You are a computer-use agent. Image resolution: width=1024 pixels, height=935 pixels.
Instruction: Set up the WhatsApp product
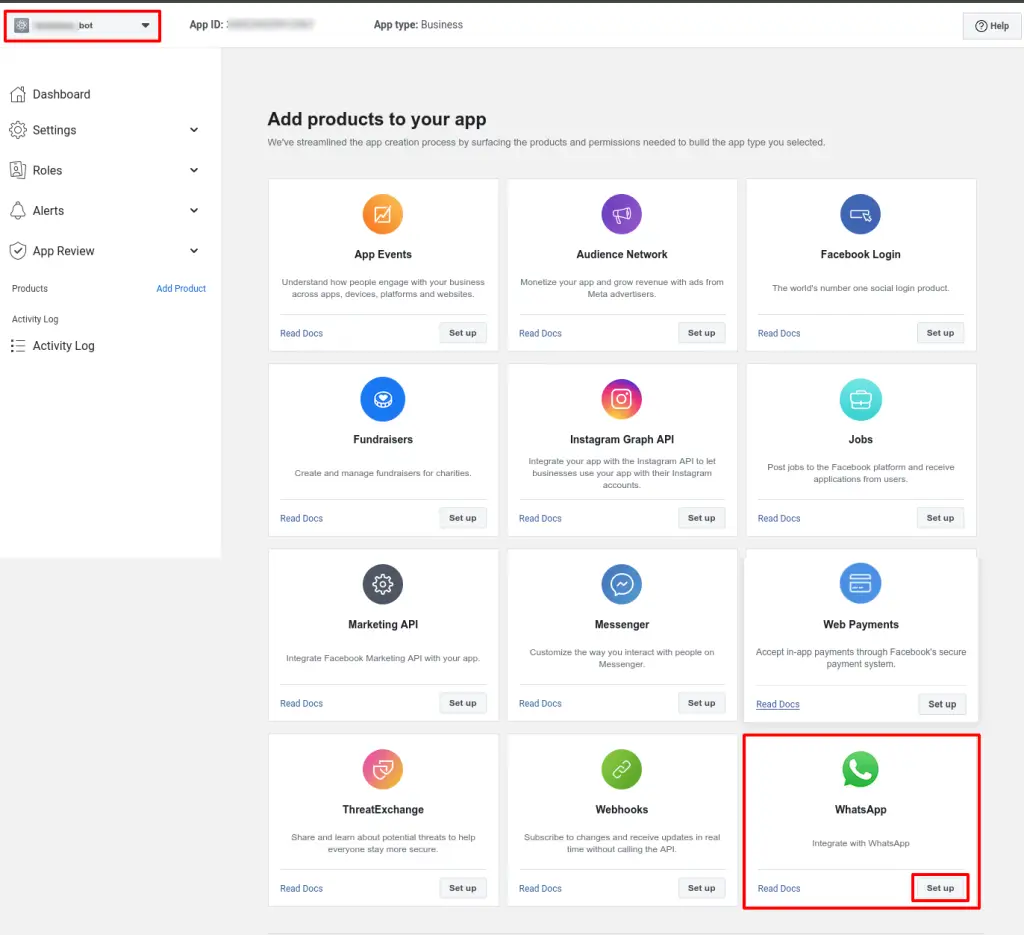(x=940, y=888)
